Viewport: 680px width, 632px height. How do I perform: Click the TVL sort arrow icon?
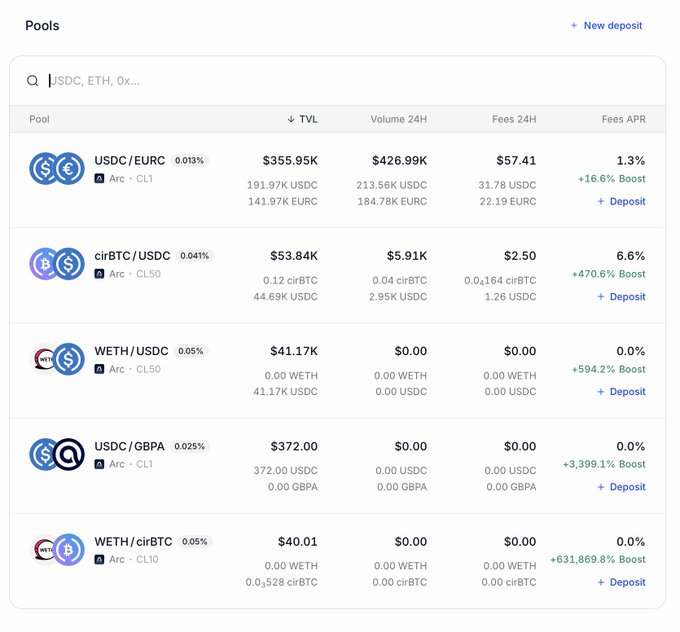[x=291, y=119]
